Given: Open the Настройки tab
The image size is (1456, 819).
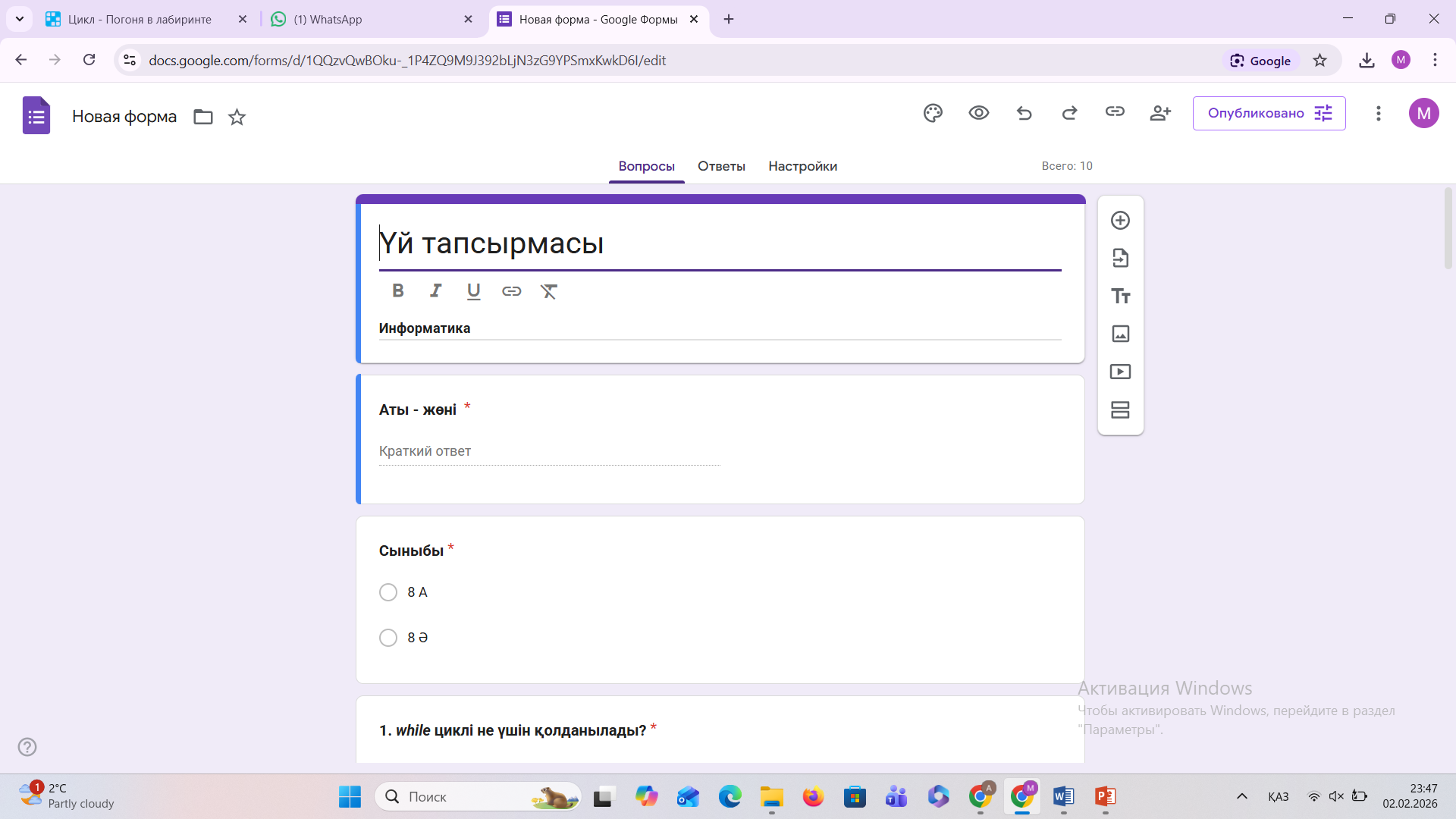Looking at the screenshot, I should tap(802, 166).
